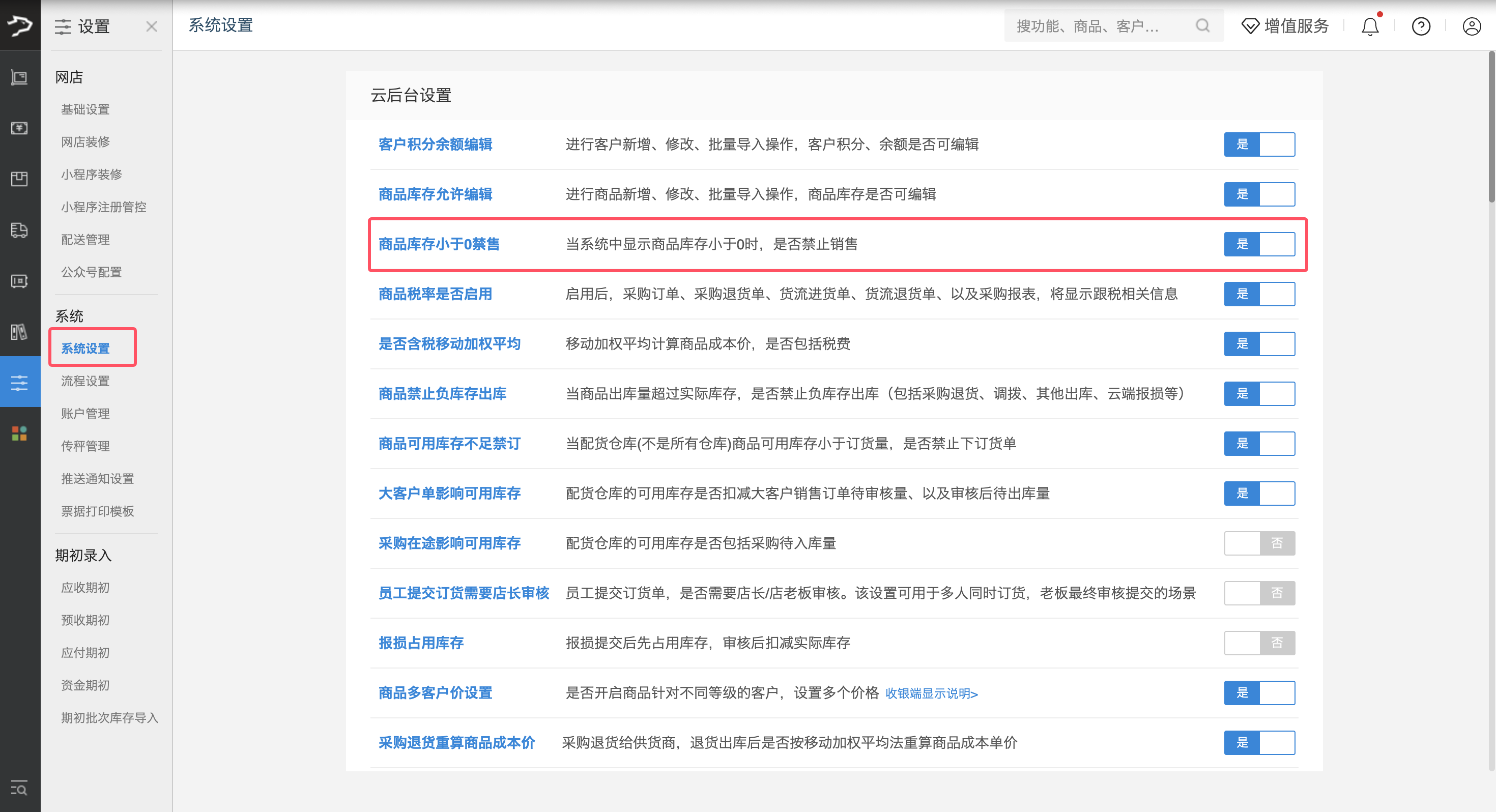Screen dimensions: 1496x812
Task: Open 流程设置 menu item
Action: coord(85,381)
